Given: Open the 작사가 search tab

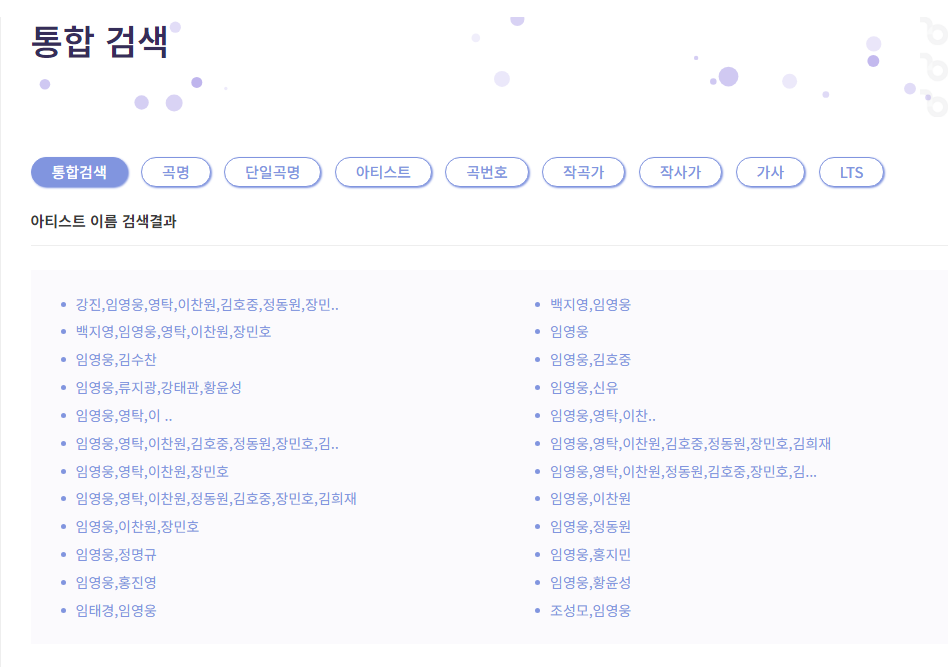Looking at the screenshot, I should pos(681,172).
